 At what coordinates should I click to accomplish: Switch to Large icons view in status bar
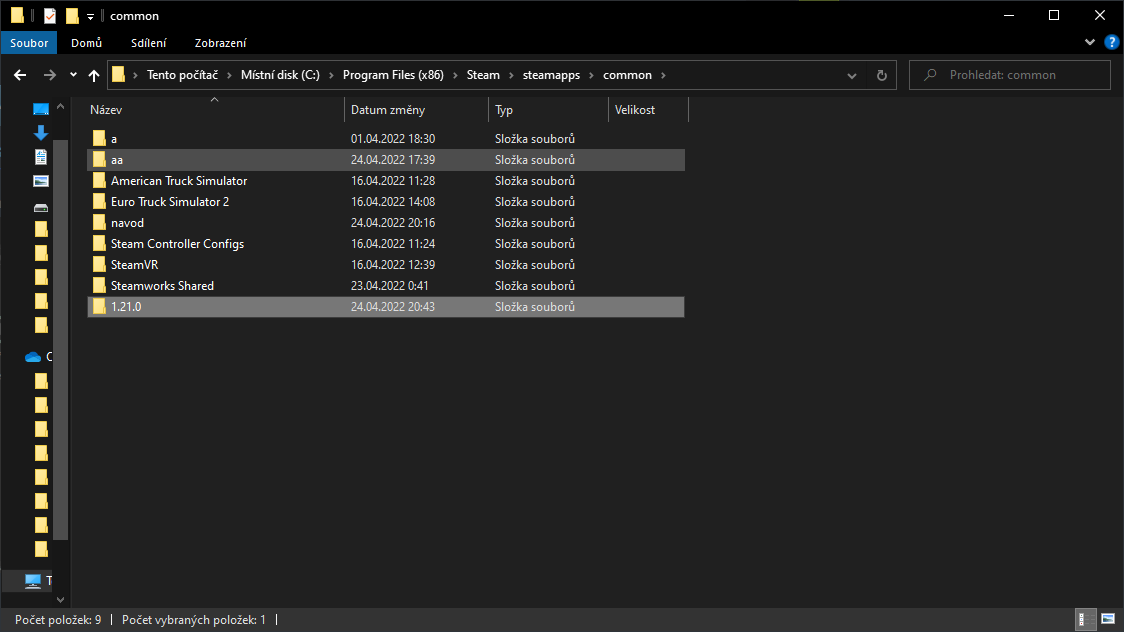[x=1108, y=619]
